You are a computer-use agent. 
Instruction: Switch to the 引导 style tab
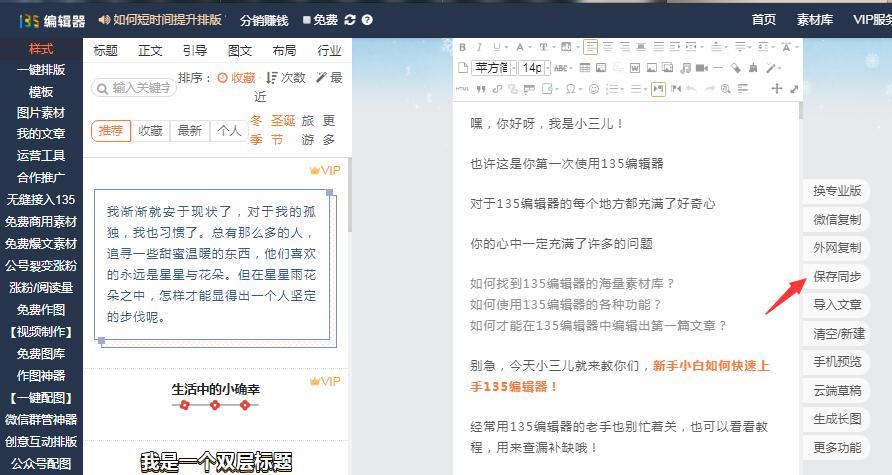click(x=195, y=51)
